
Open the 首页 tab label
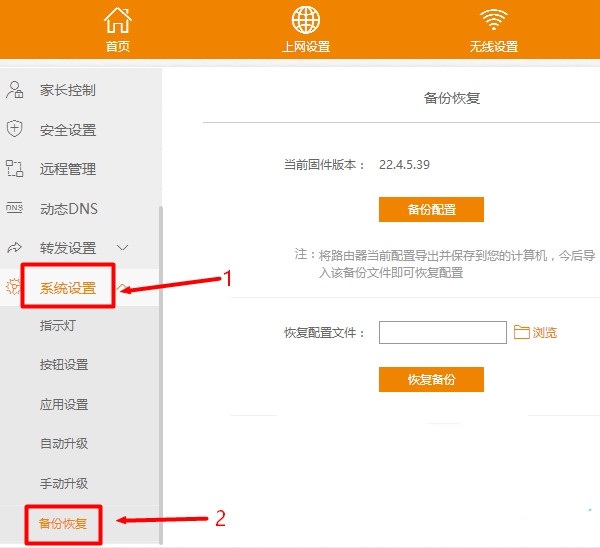pos(118,47)
